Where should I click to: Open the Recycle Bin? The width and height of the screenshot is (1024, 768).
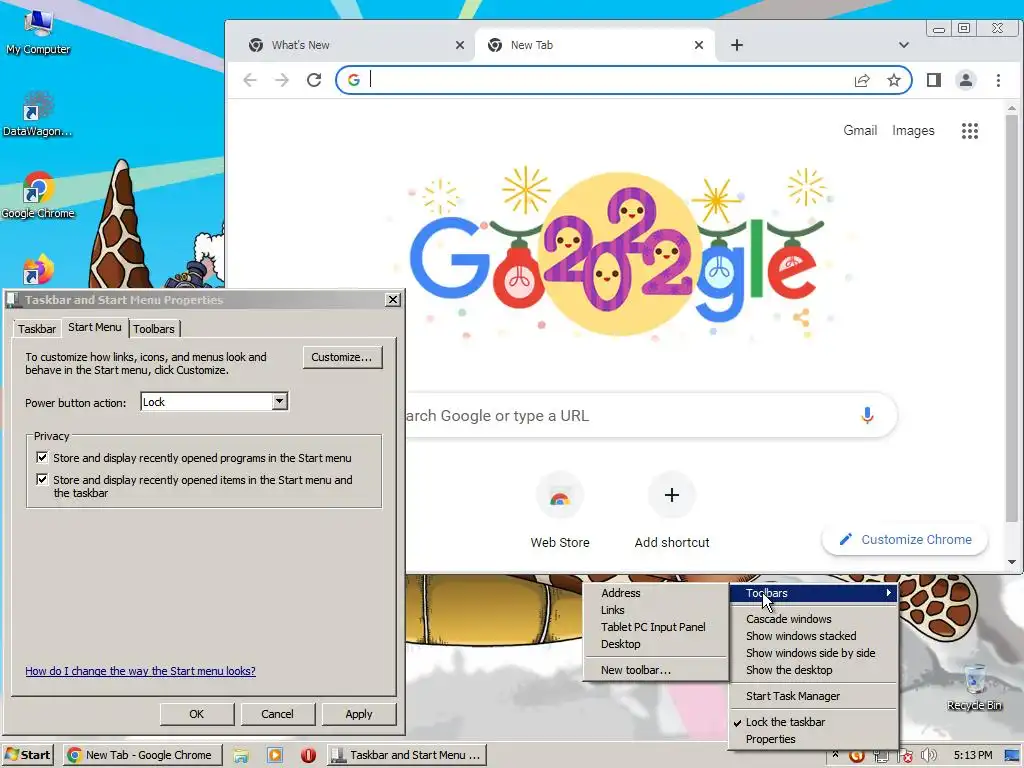tap(974, 687)
